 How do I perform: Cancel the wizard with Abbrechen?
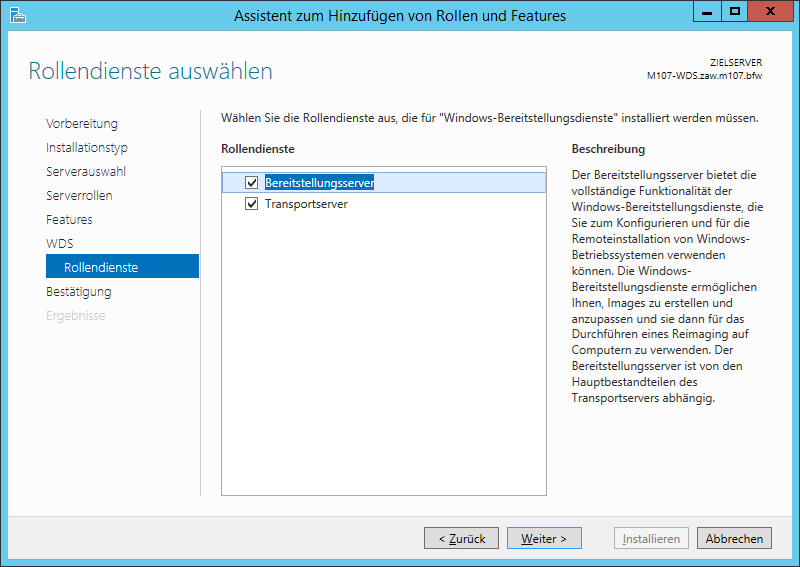coord(734,538)
